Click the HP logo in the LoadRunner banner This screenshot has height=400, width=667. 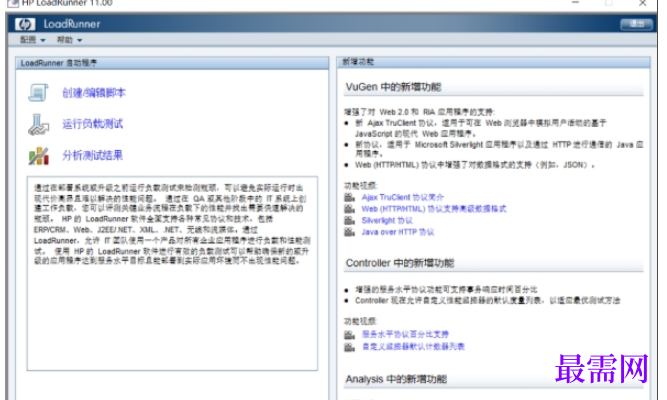[25, 24]
